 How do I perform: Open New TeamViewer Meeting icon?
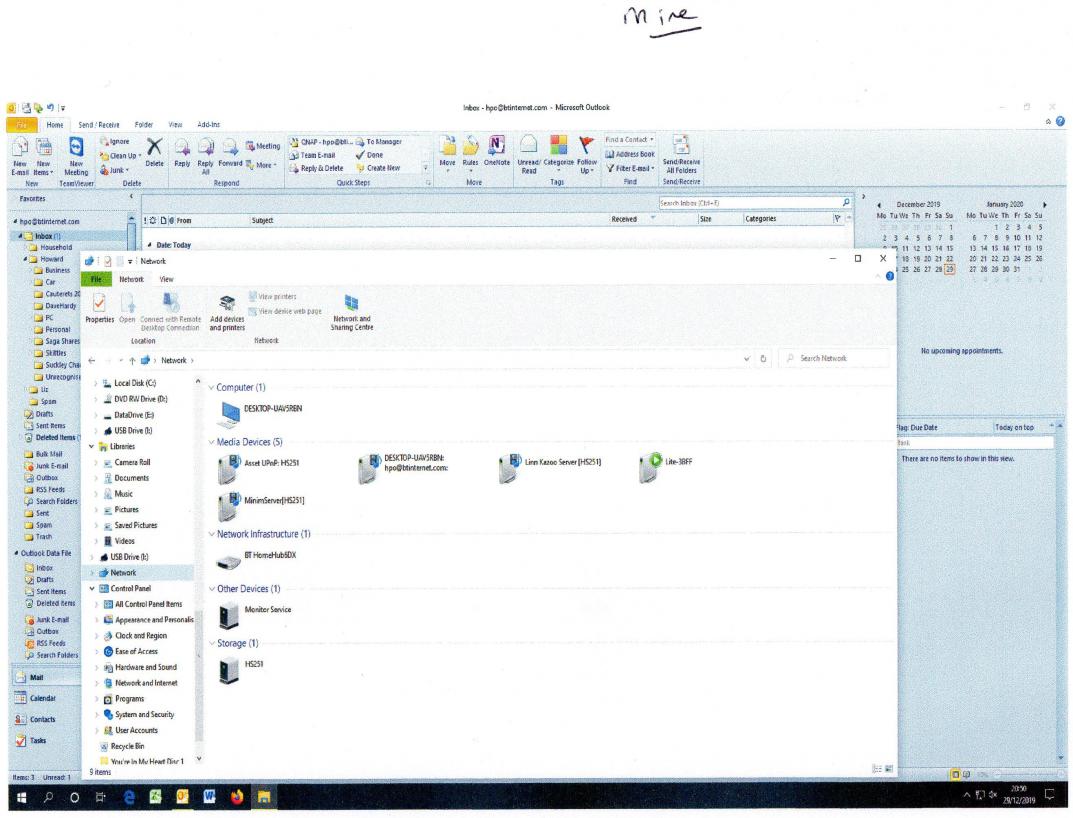pos(76,156)
